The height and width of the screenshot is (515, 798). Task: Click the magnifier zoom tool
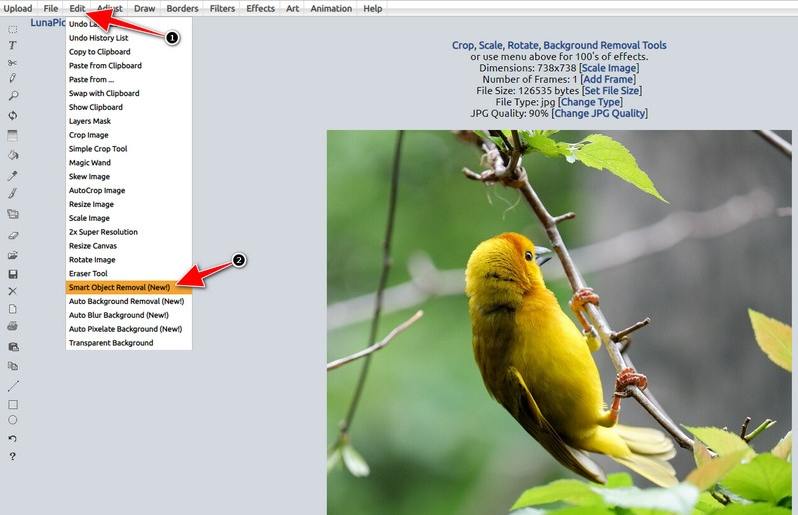coord(13,96)
